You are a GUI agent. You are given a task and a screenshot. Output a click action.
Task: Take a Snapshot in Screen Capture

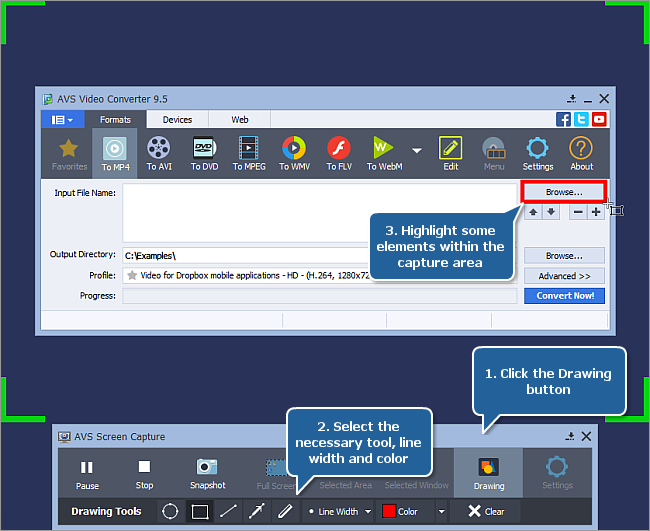[207, 474]
